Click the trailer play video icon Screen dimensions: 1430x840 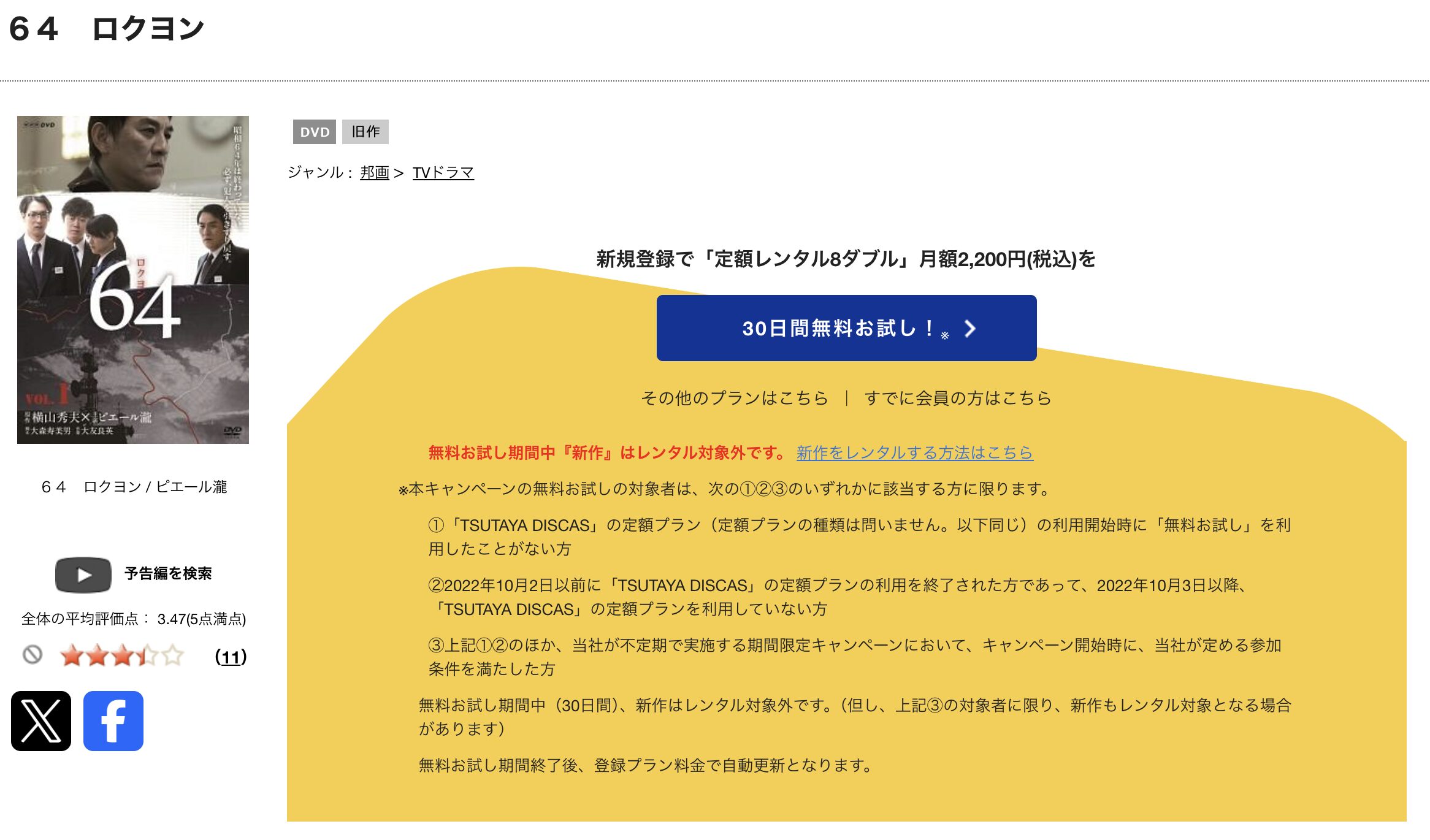(x=83, y=575)
